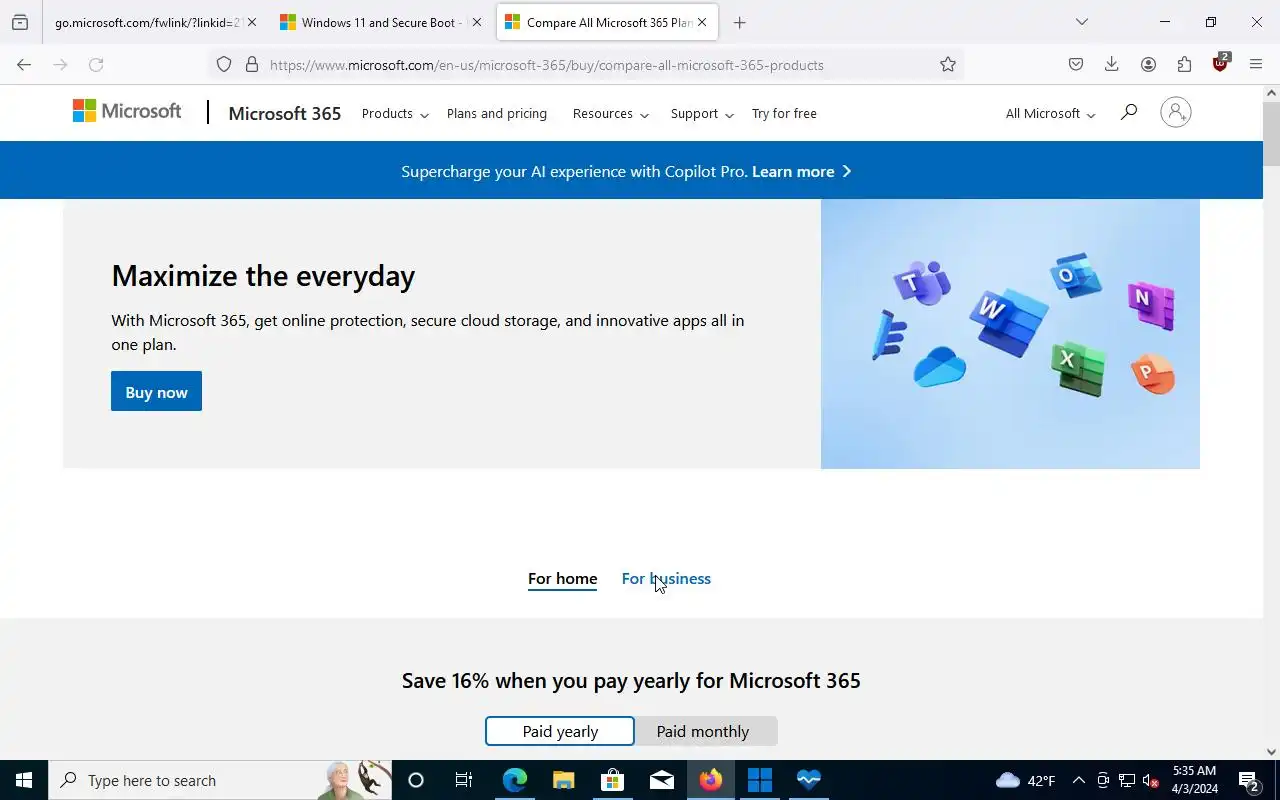The image size is (1280, 800).
Task: Open extensions puzzle icon
Action: click(1184, 65)
